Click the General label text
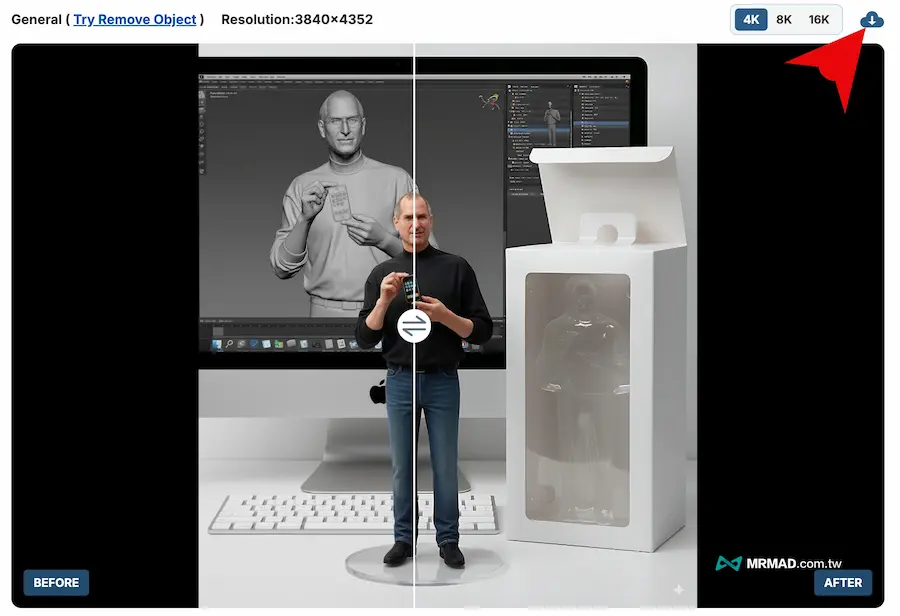 pyautogui.click(x=35, y=20)
